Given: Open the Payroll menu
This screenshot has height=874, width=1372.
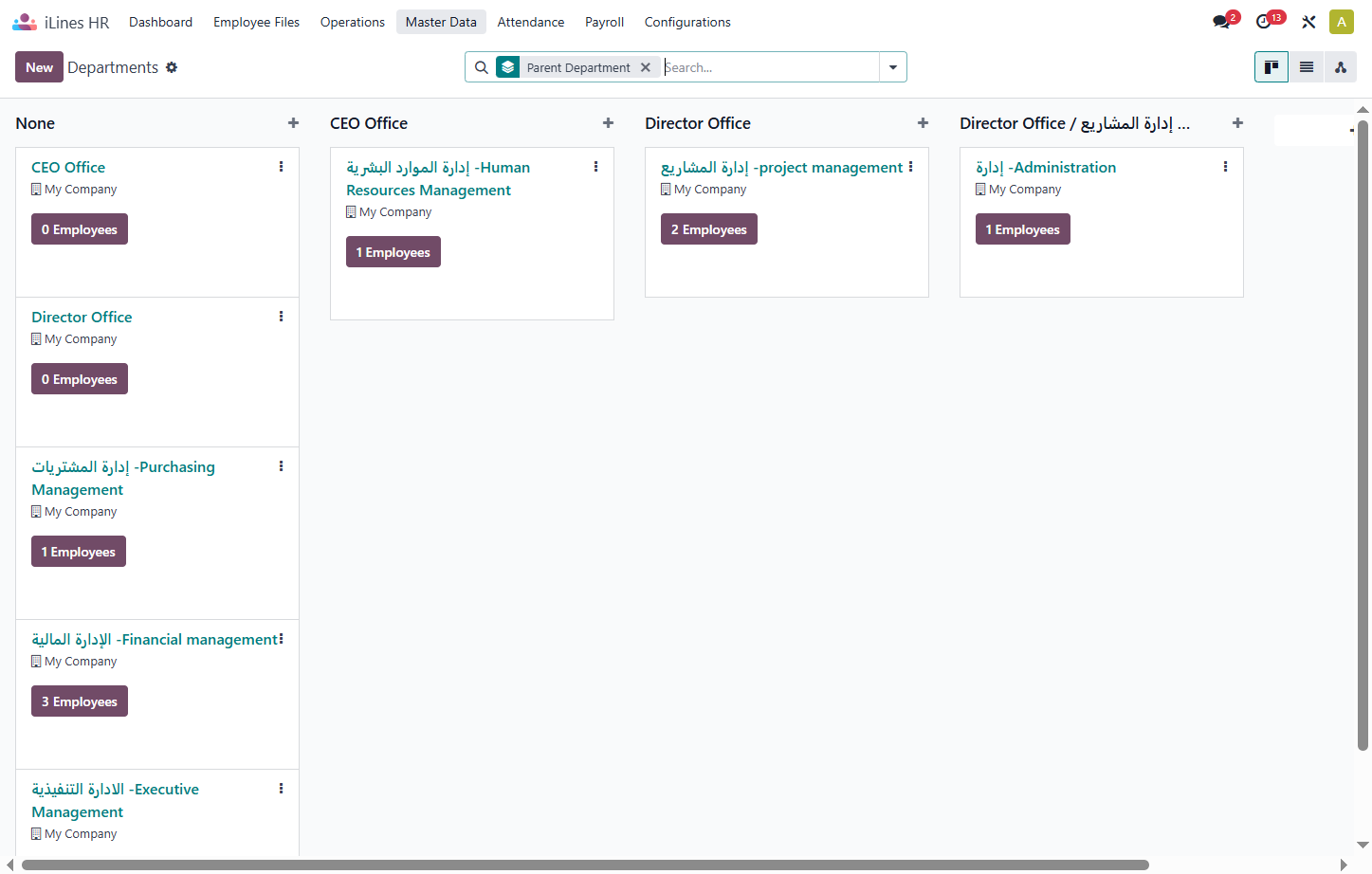Looking at the screenshot, I should (x=604, y=22).
